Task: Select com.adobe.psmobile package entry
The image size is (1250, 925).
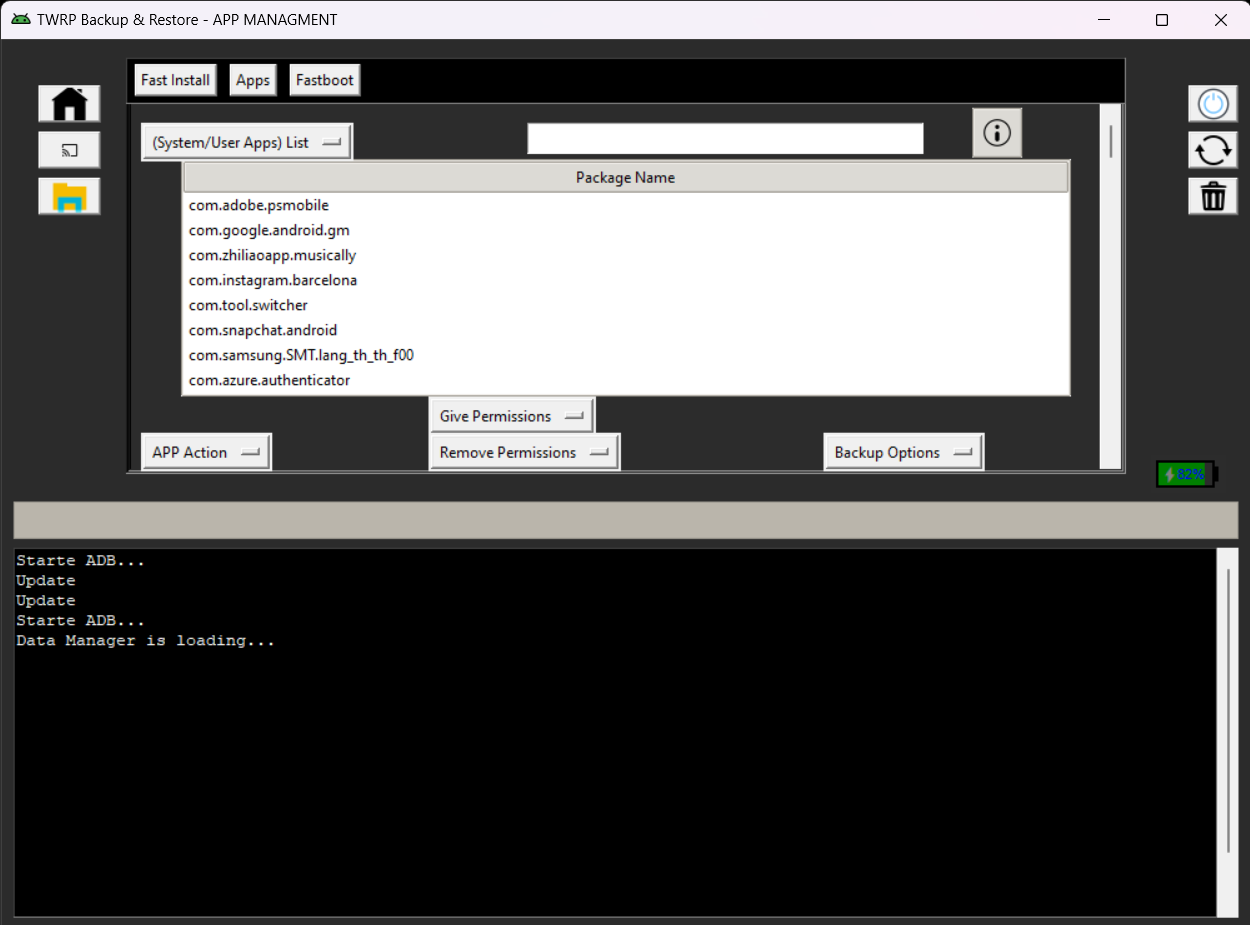Action: (258, 205)
